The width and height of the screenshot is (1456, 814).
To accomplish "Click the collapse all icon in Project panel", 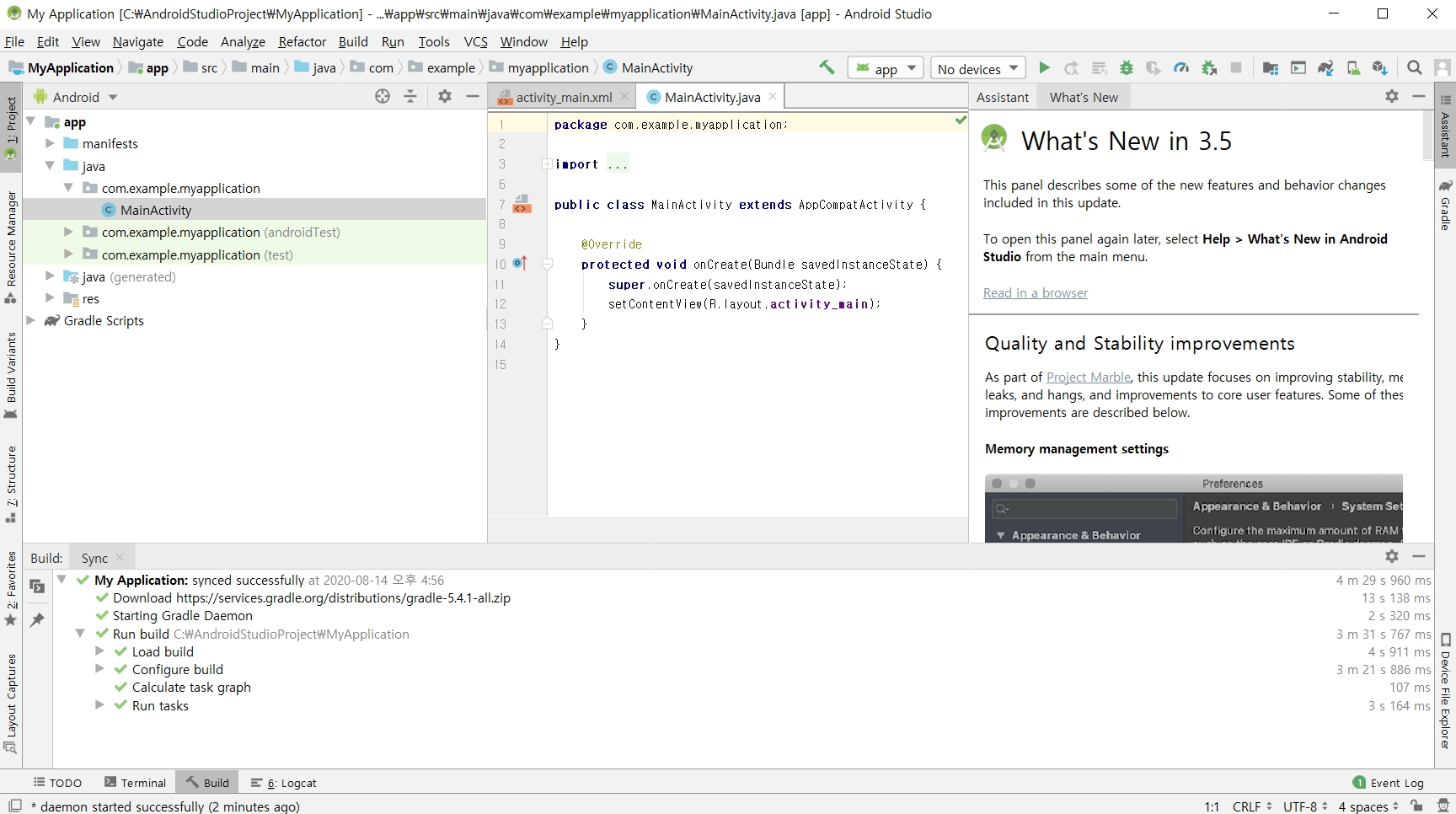I will point(410,96).
